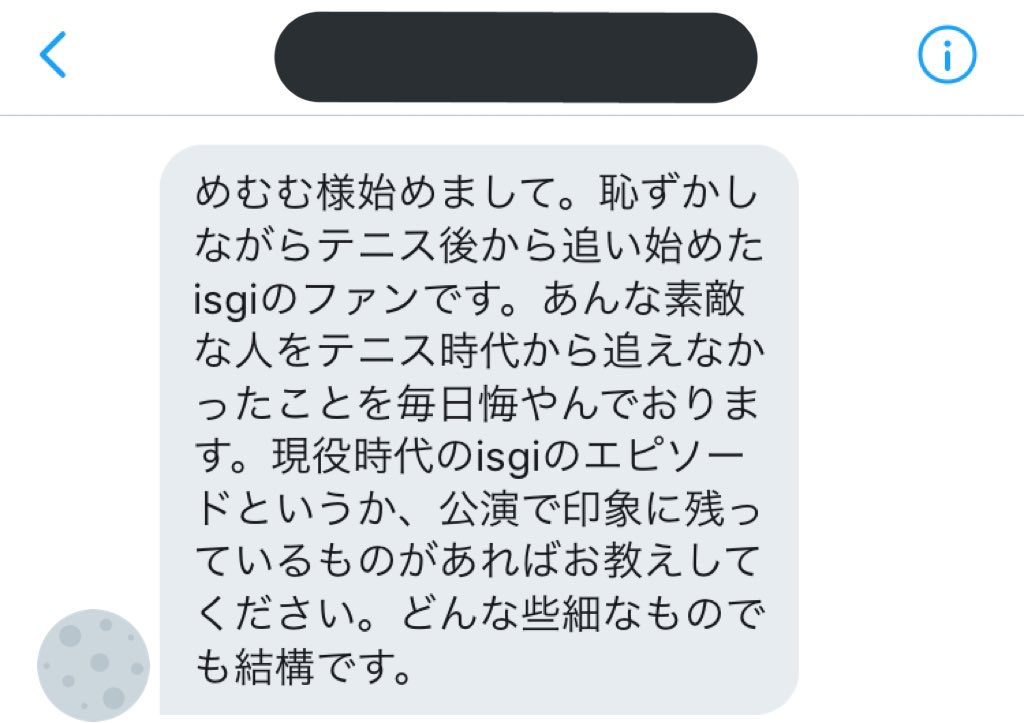
Task: Tap the line ドというか、公演で印象に残っ
Action: 477,509
